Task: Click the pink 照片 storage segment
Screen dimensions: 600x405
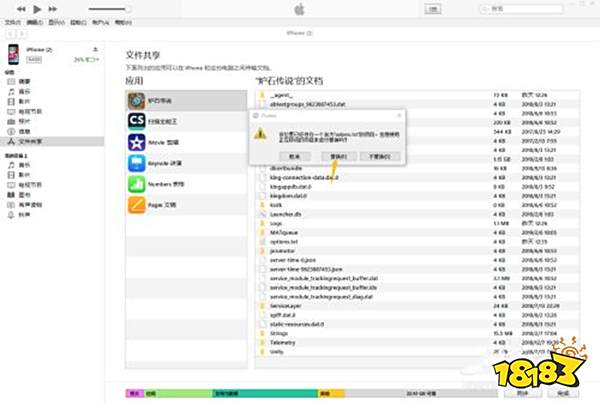Action: point(135,393)
